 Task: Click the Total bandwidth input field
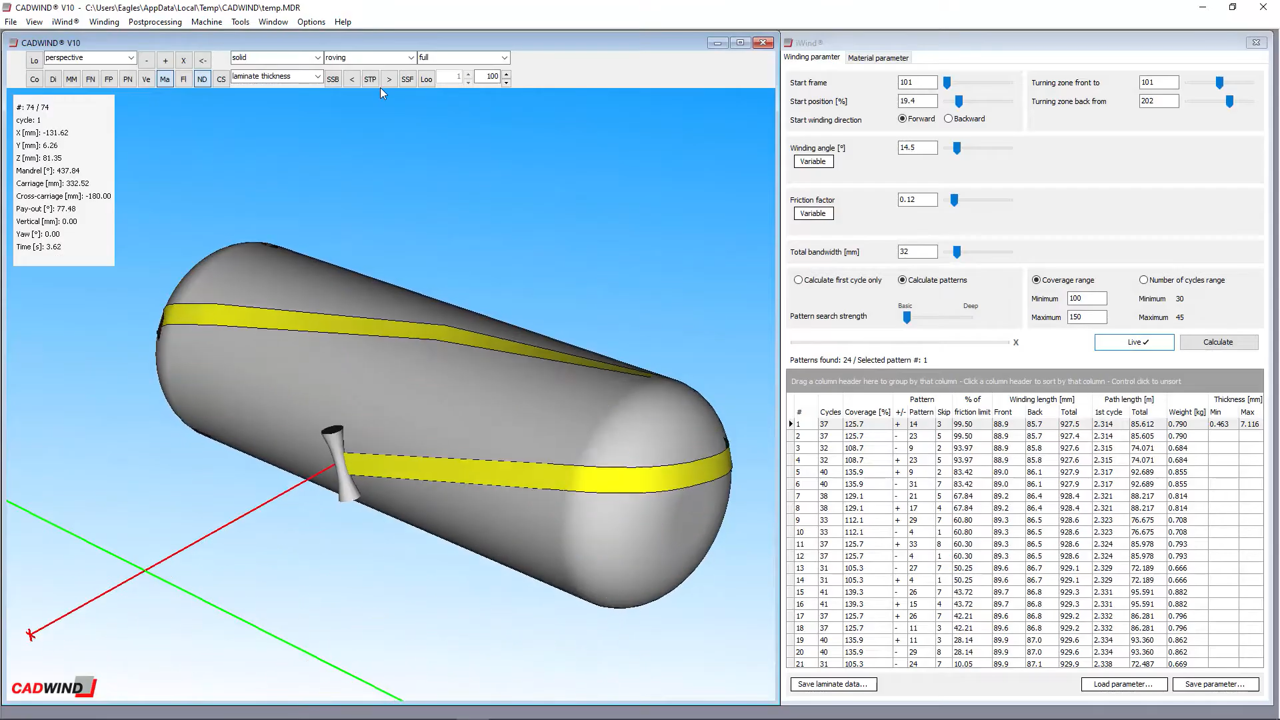tap(917, 252)
